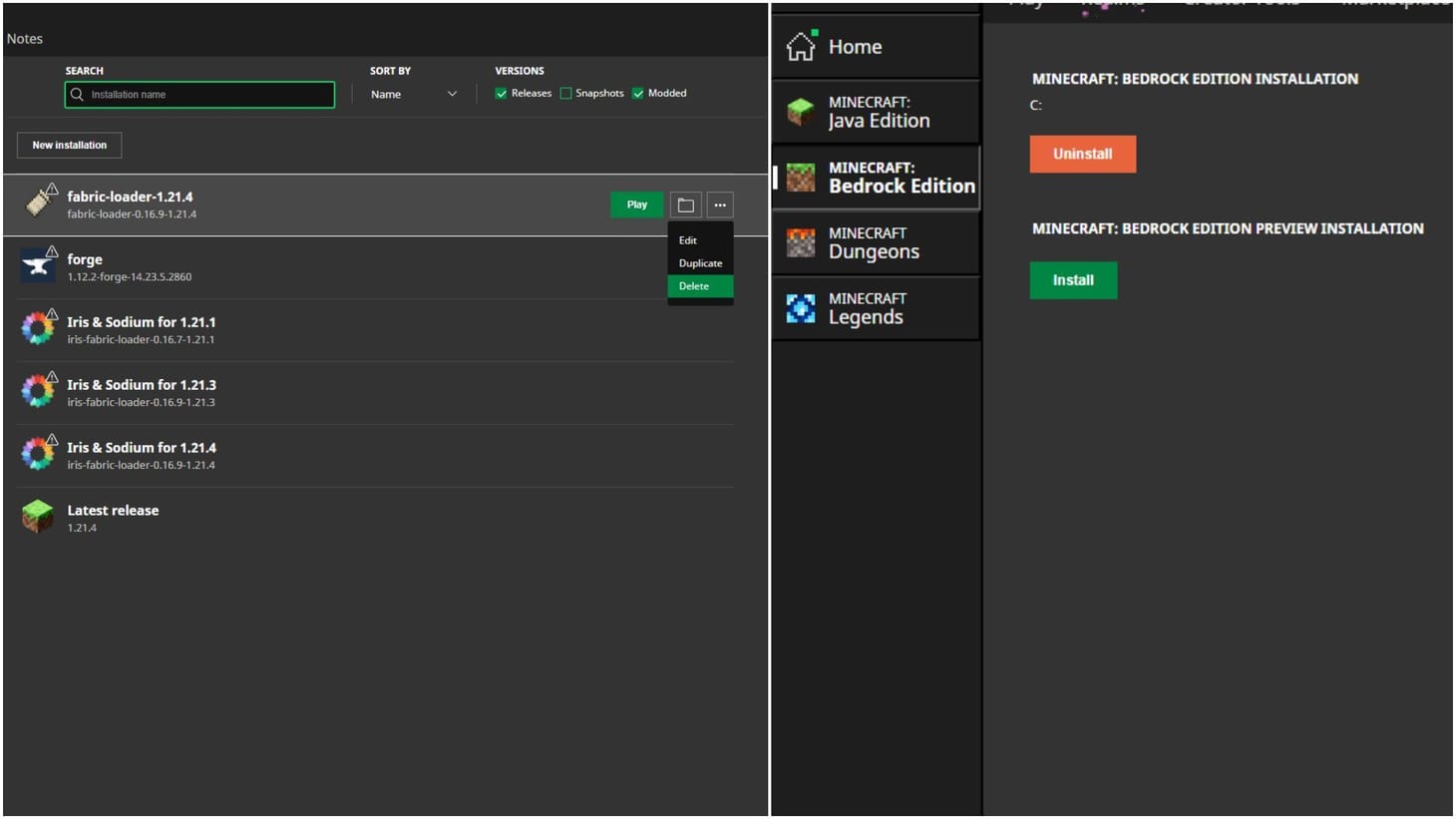This screenshot has width=1456, height=819.
Task: Enable the Snapshots versions checkbox
Action: (x=565, y=94)
